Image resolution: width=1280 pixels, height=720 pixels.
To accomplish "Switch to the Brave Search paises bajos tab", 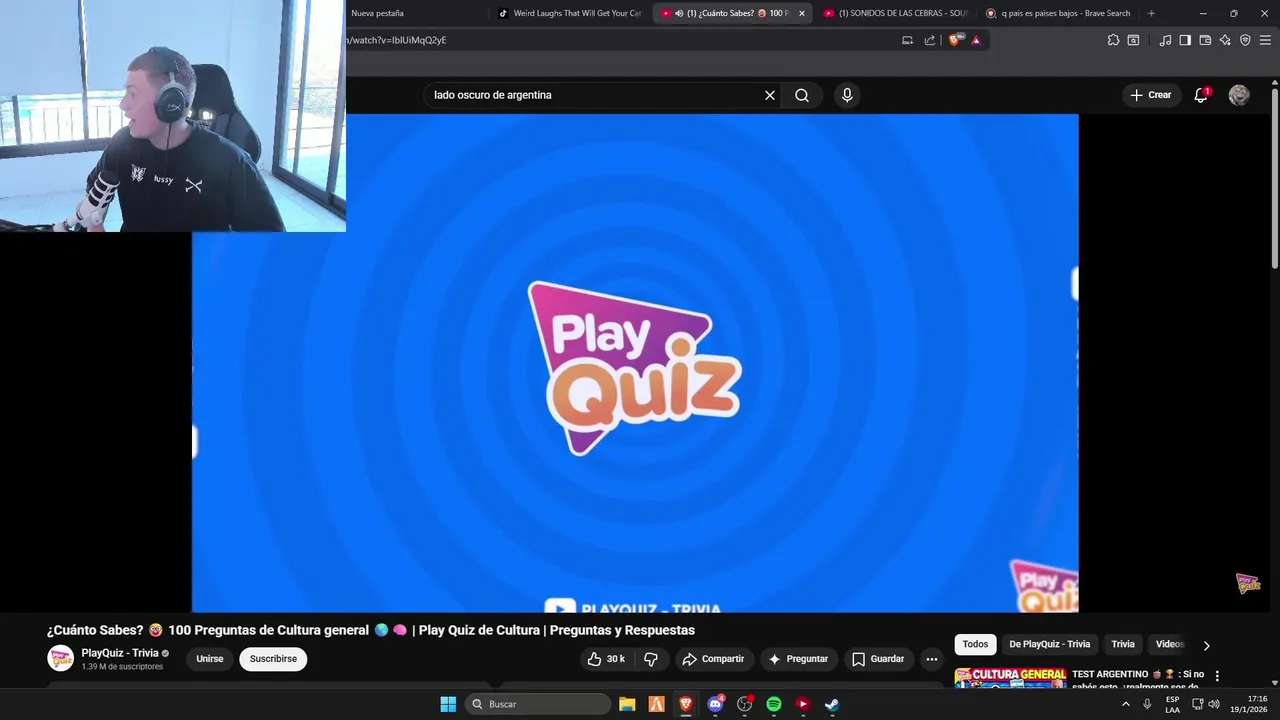I will click(x=1058, y=13).
